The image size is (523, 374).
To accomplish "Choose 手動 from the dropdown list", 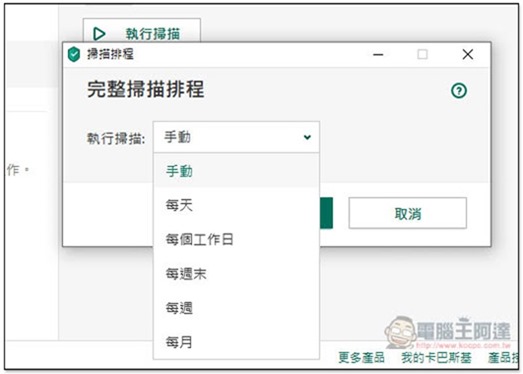I will point(236,171).
